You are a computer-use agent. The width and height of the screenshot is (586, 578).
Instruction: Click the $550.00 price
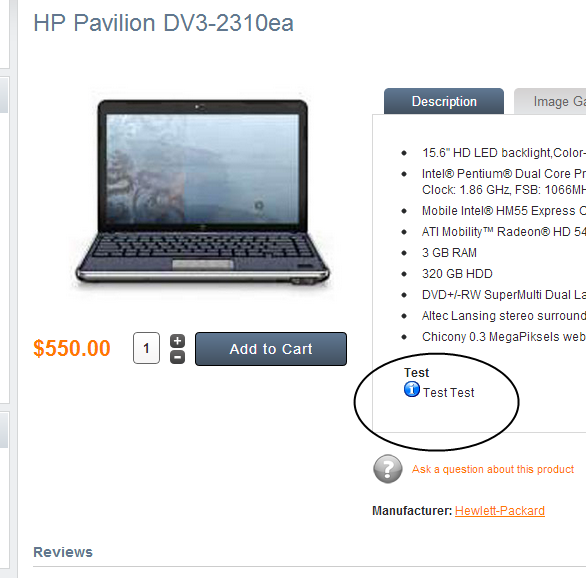72,348
